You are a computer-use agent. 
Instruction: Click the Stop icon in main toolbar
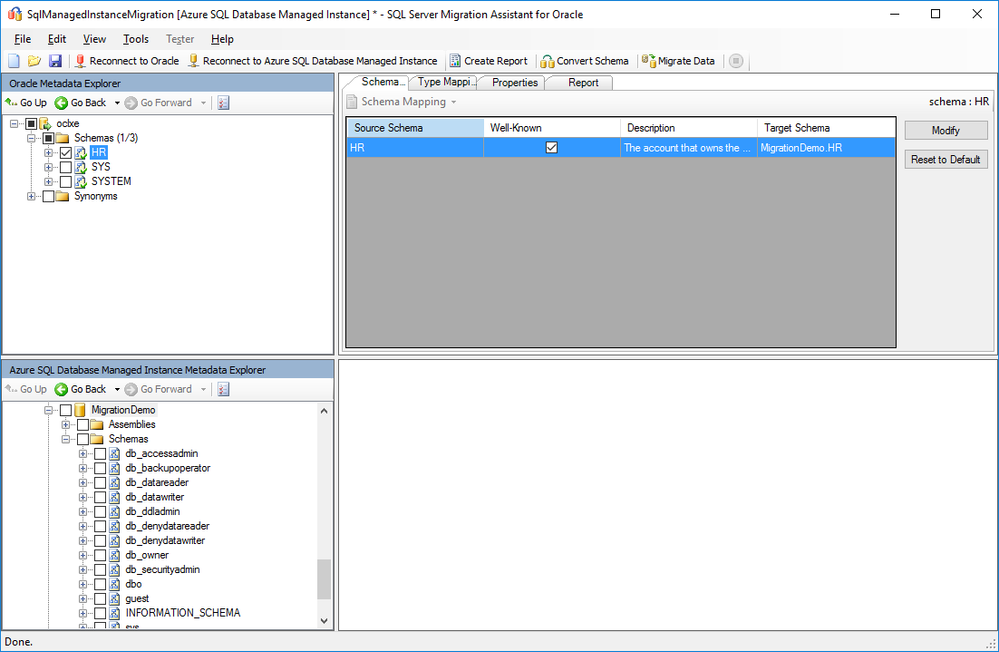tap(736, 61)
